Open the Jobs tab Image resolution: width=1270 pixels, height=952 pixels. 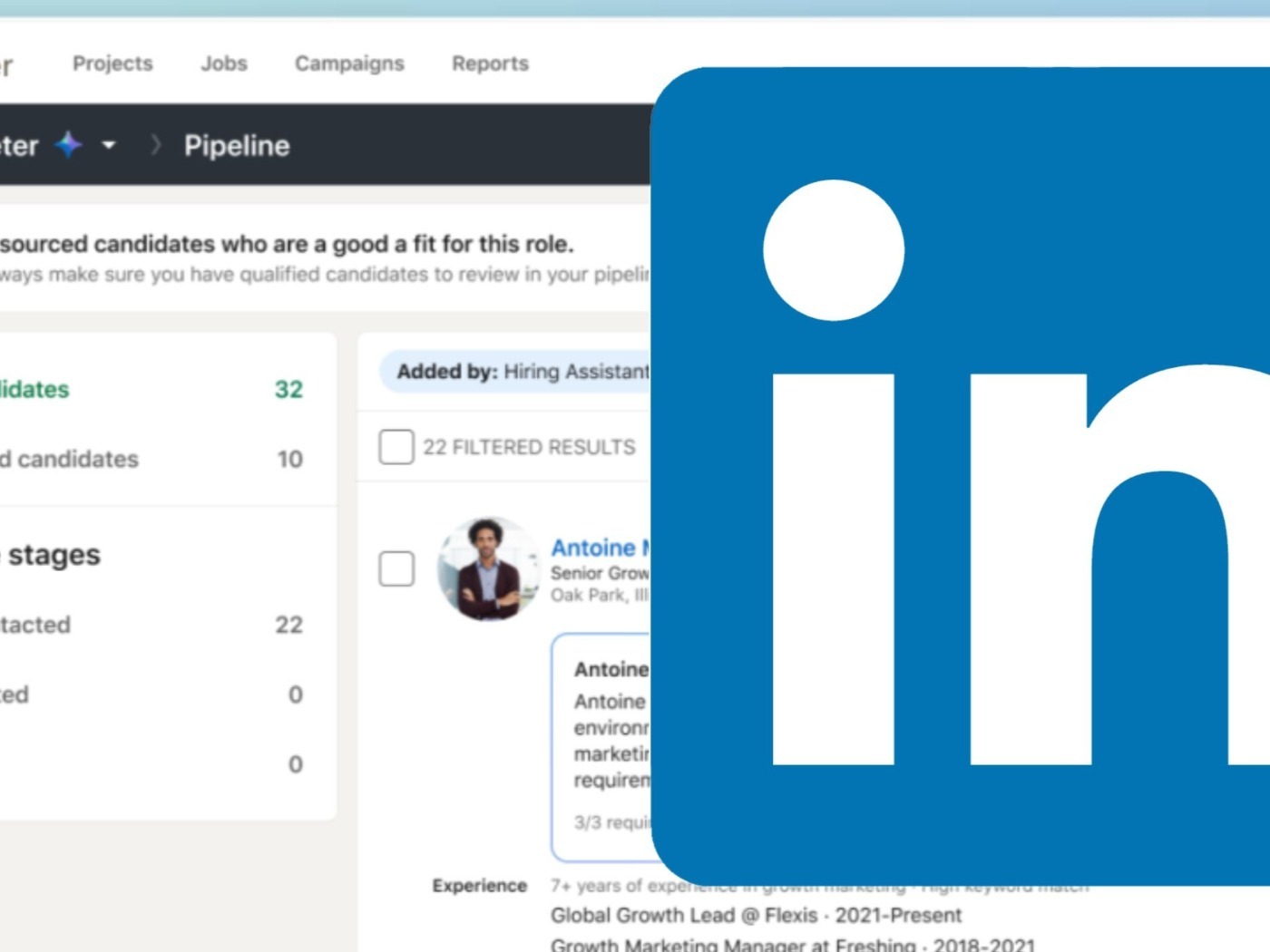click(224, 63)
